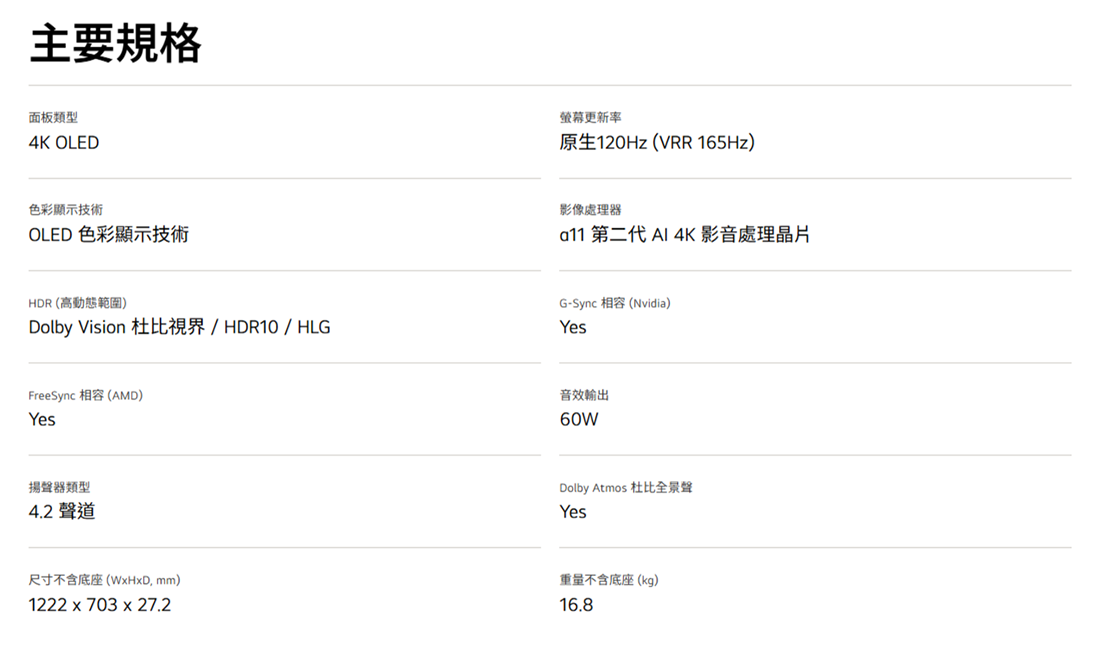Click the 色彩顯示技術 label
1100x669 pixels.
tap(65, 210)
